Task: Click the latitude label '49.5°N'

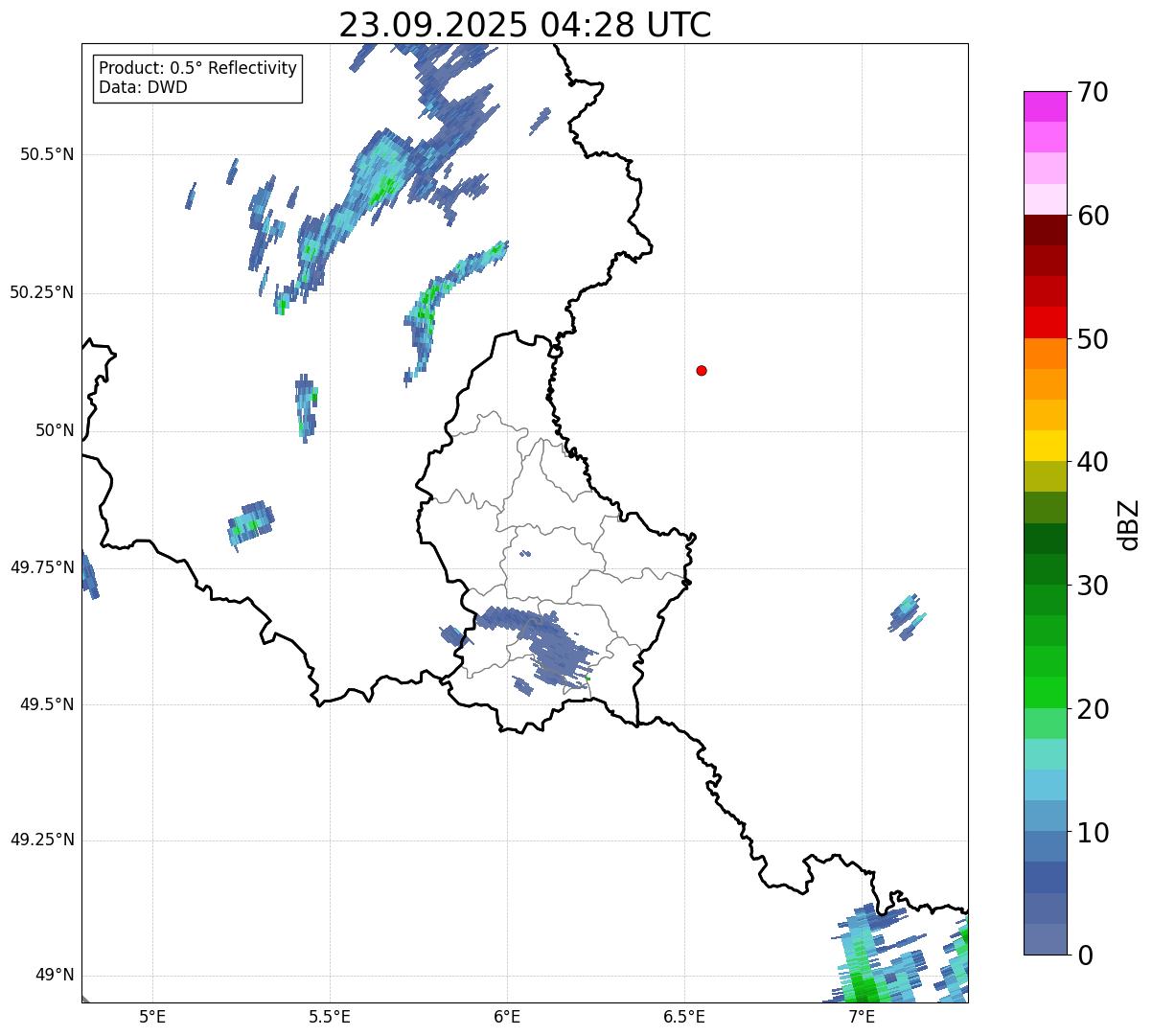Action: point(47,704)
